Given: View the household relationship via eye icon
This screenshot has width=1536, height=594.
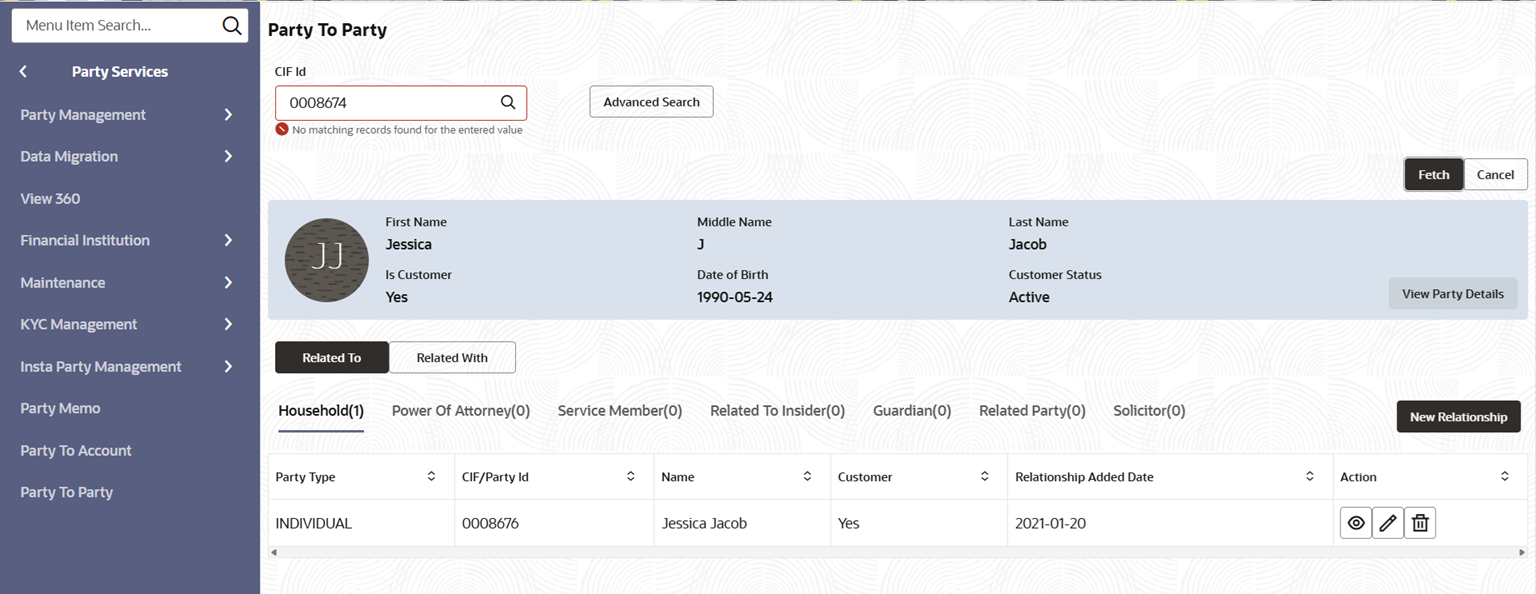Looking at the screenshot, I should click(x=1355, y=523).
